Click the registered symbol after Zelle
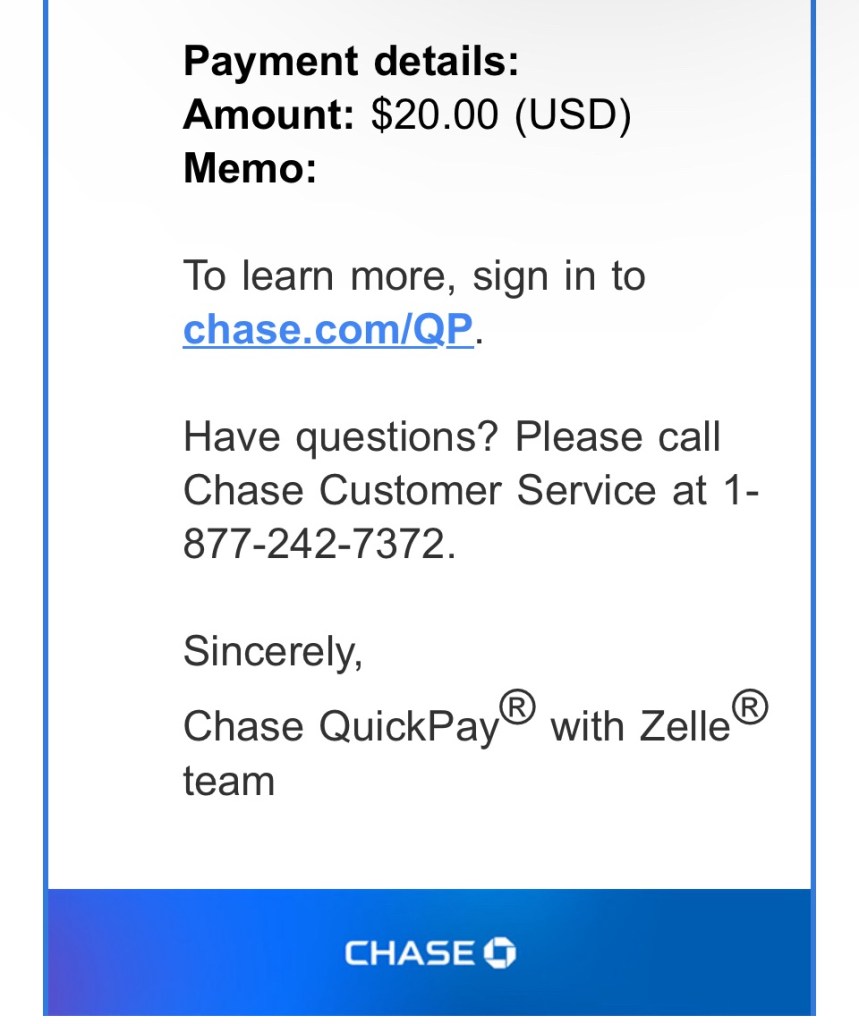The height and width of the screenshot is (1024, 859). tap(750, 709)
